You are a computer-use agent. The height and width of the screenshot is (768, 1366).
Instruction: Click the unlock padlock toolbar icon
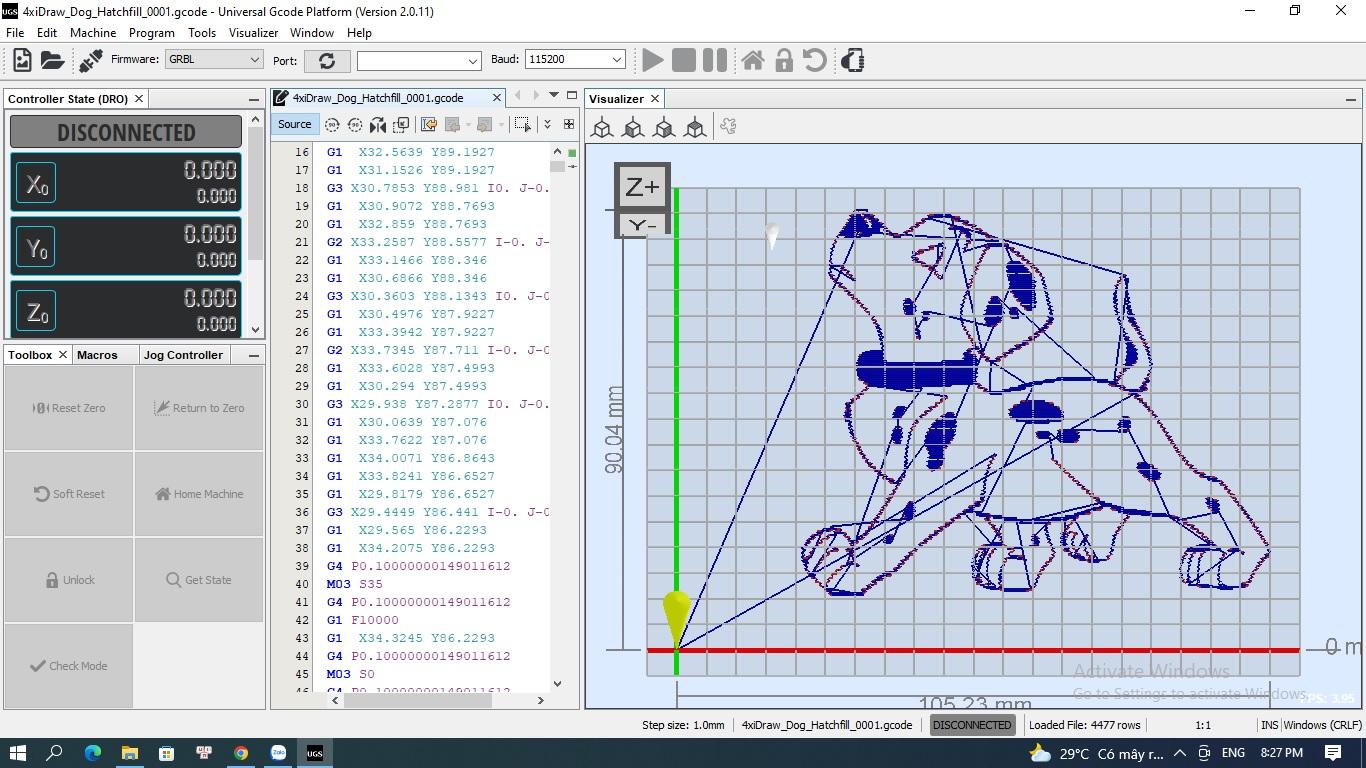pyautogui.click(x=784, y=61)
